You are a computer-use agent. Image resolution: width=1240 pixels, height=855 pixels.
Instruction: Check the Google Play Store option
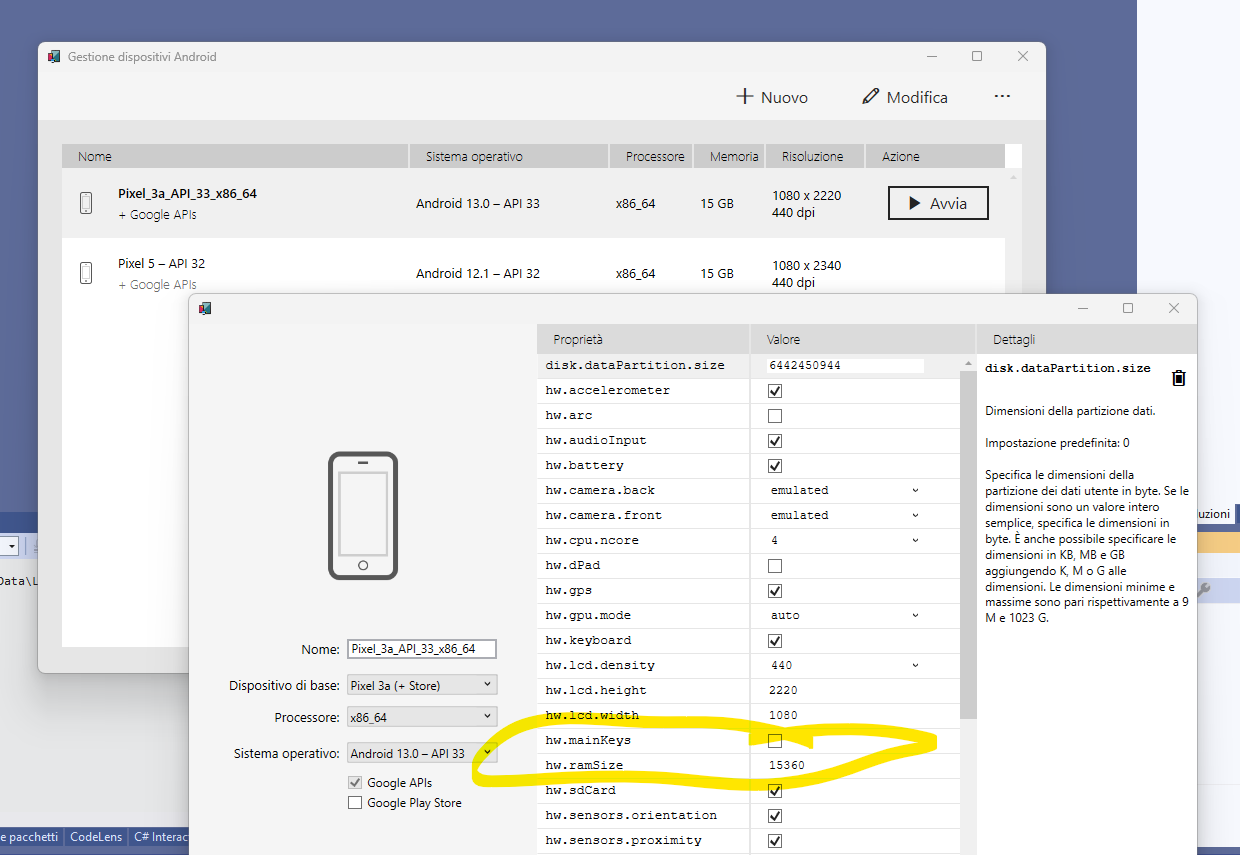click(355, 802)
